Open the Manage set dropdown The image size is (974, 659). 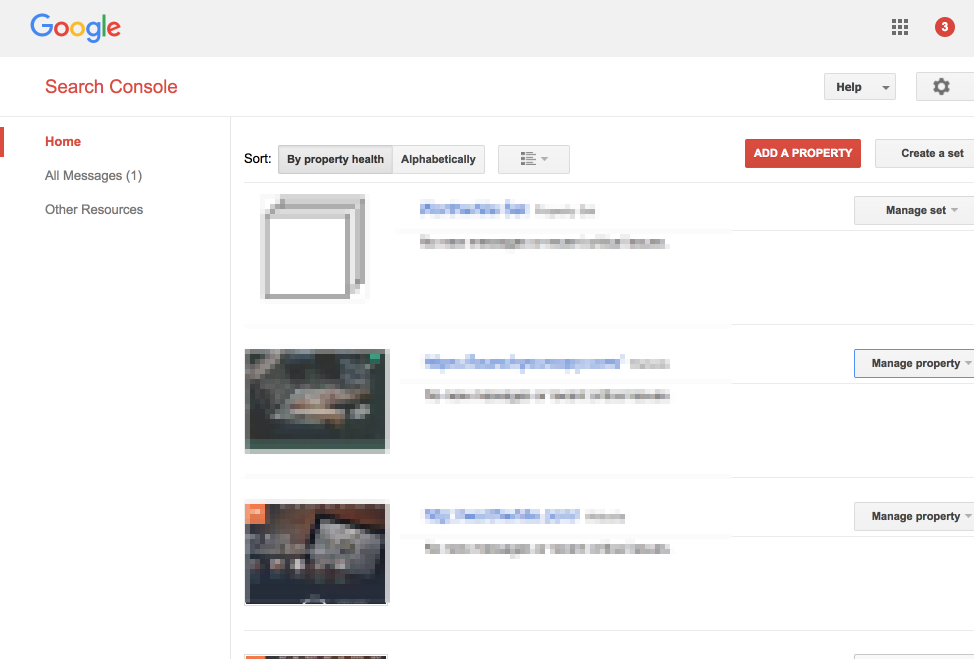[x=914, y=211]
